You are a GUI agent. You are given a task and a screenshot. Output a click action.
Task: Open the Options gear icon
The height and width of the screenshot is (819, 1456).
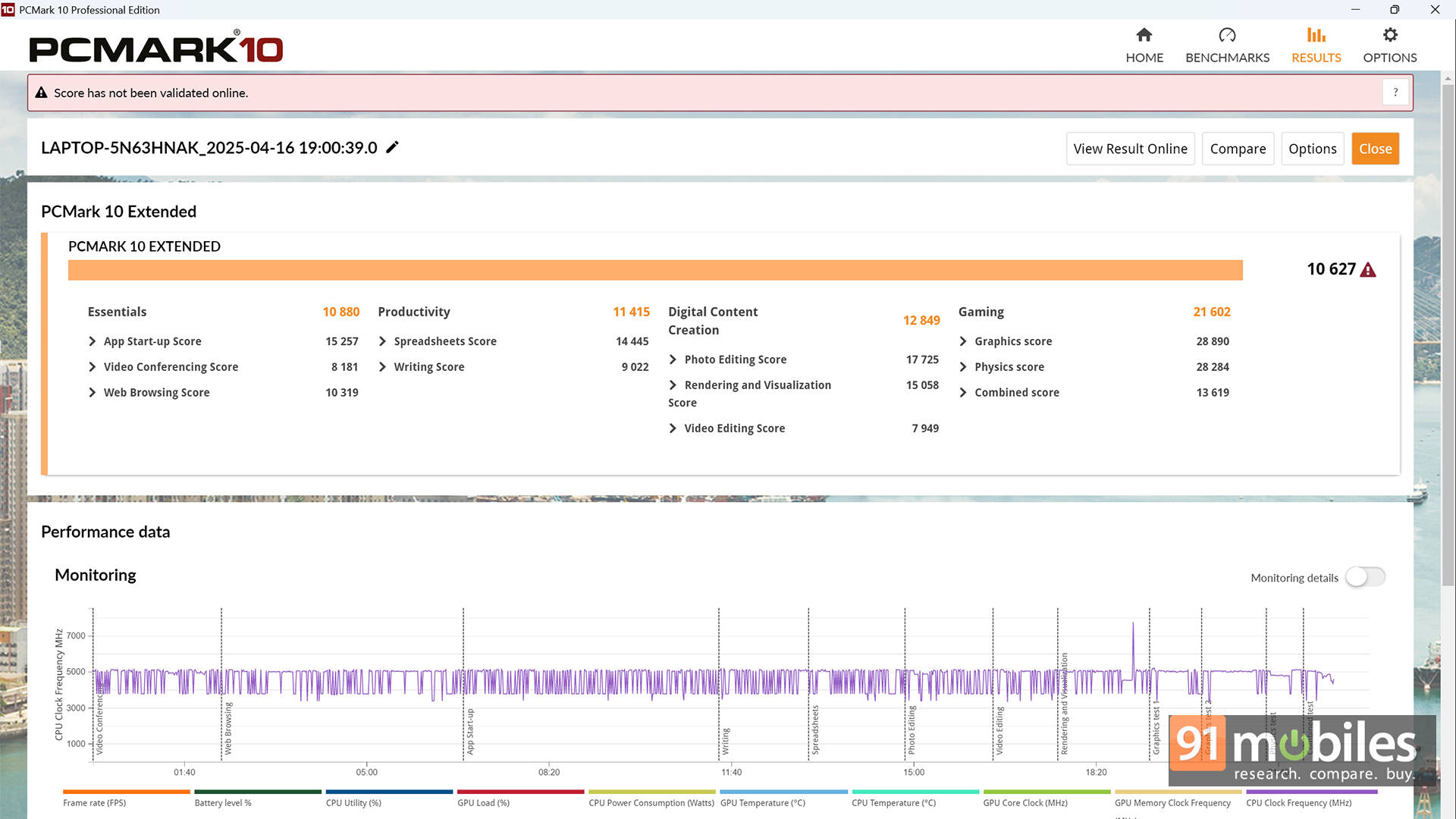[x=1390, y=35]
